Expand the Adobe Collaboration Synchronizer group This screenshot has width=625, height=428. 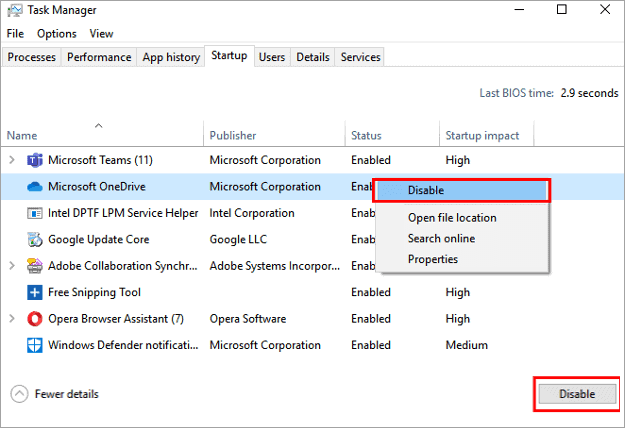pos(12,266)
